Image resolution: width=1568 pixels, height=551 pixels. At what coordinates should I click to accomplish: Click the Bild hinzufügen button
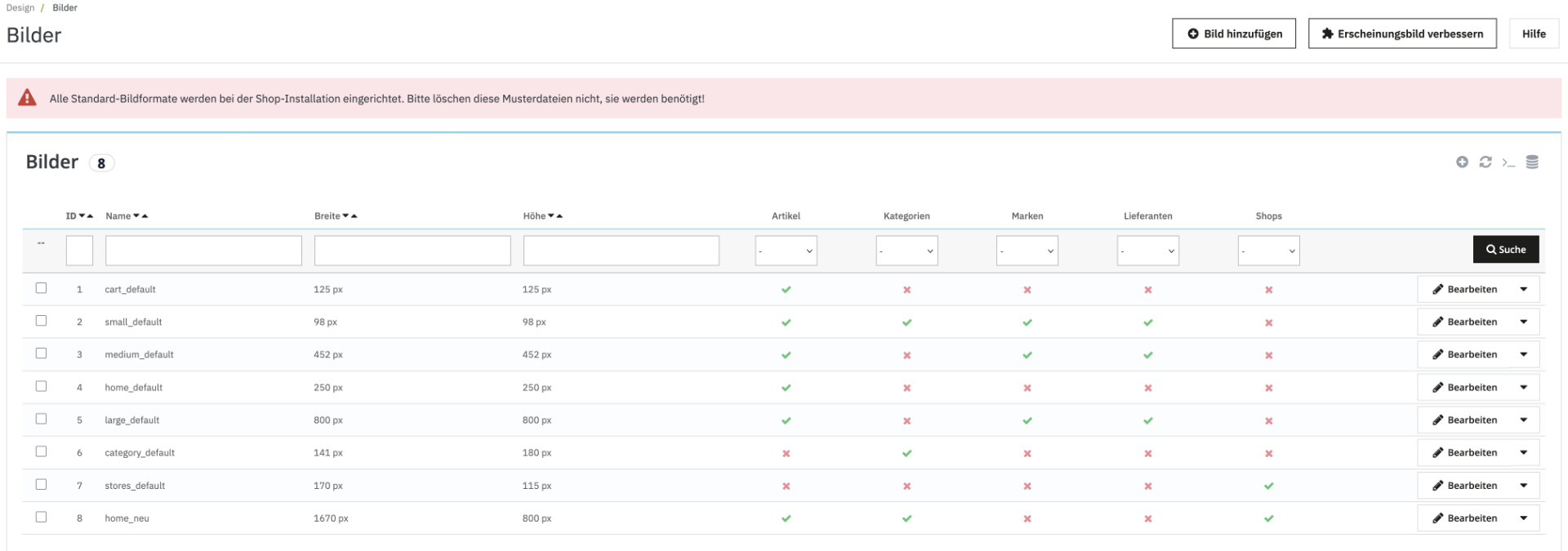1233,33
